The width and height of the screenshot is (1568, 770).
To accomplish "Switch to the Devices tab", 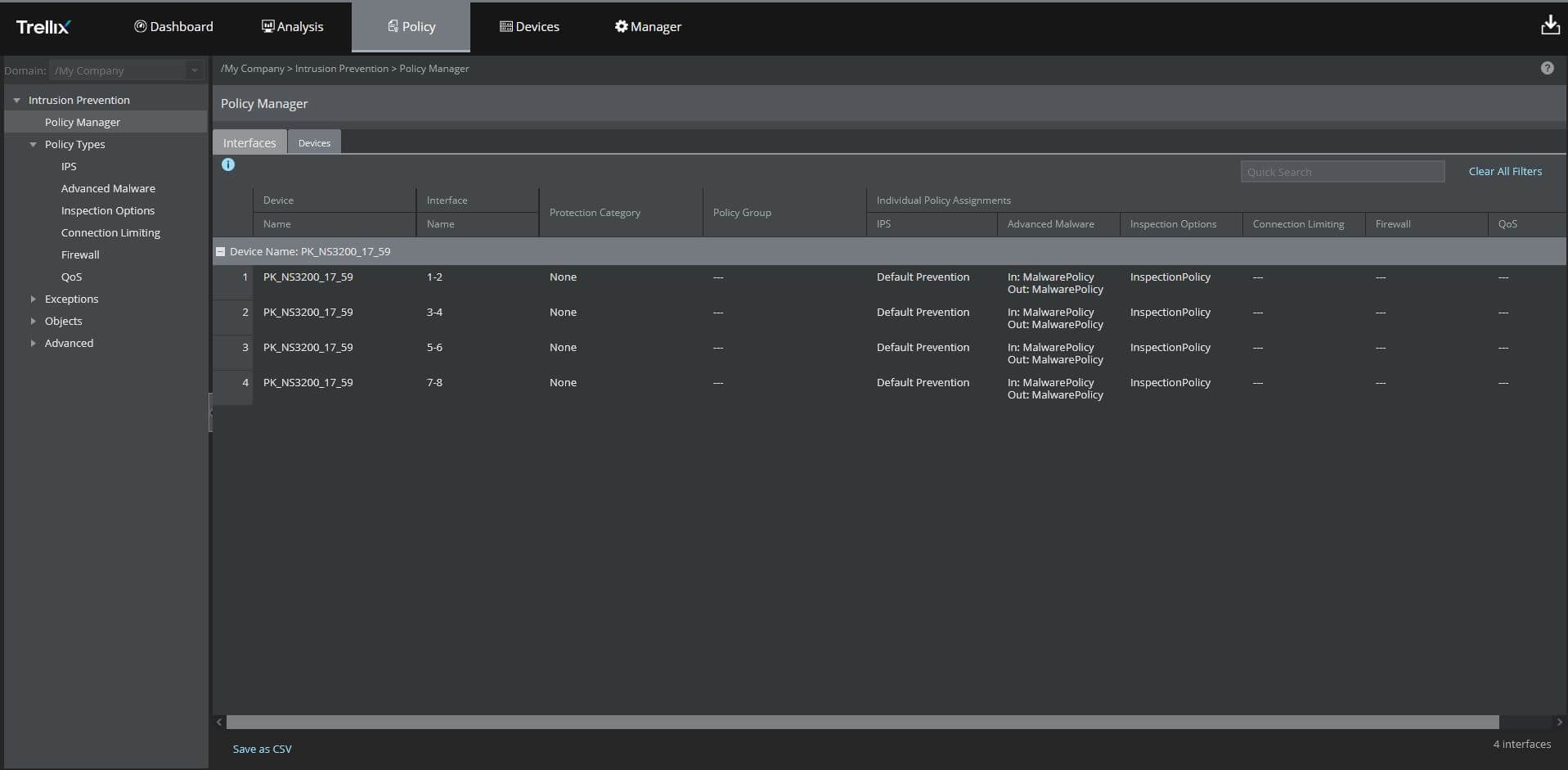I will [x=314, y=142].
